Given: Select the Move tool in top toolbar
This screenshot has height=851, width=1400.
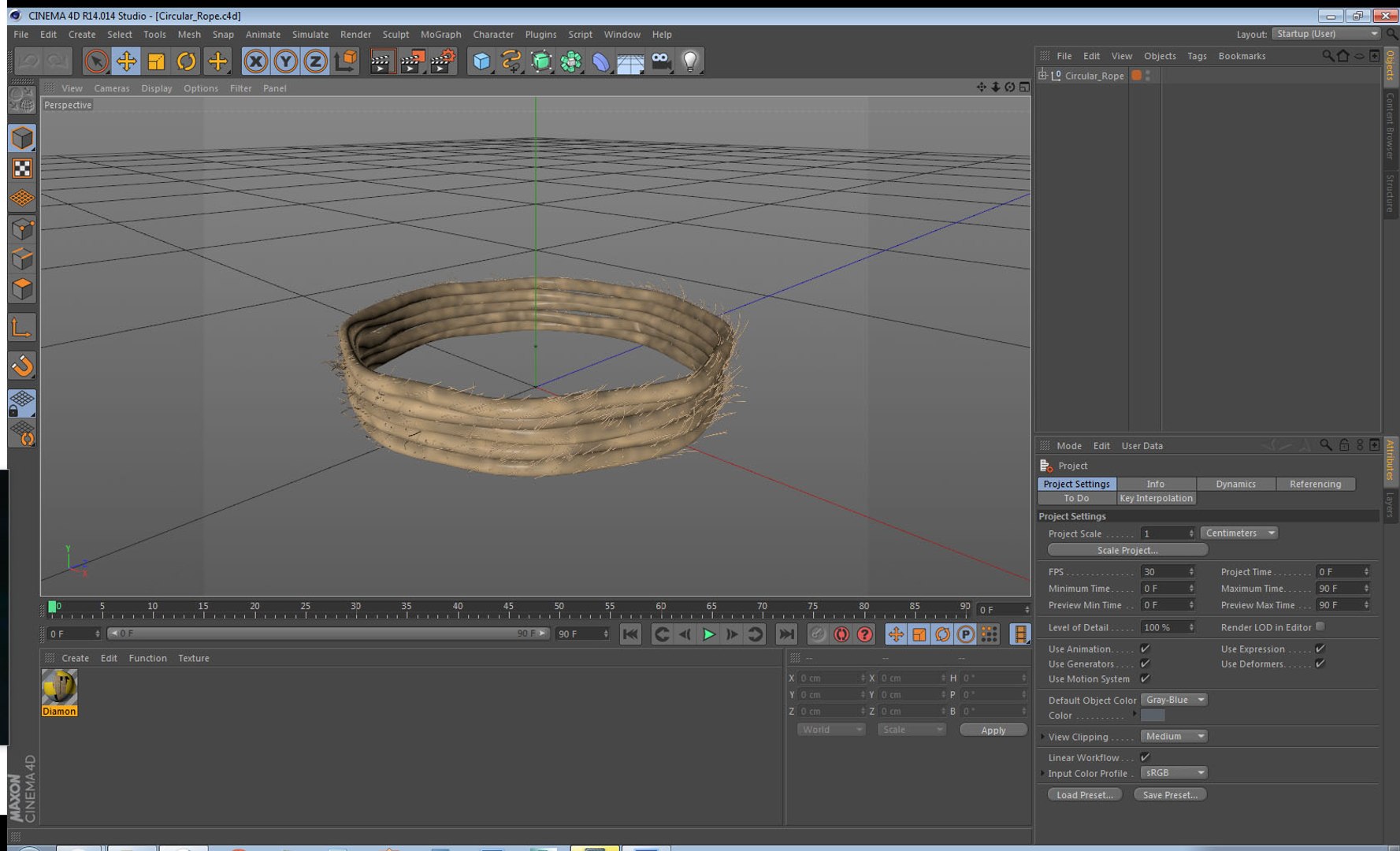Looking at the screenshot, I should (x=126, y=61).
